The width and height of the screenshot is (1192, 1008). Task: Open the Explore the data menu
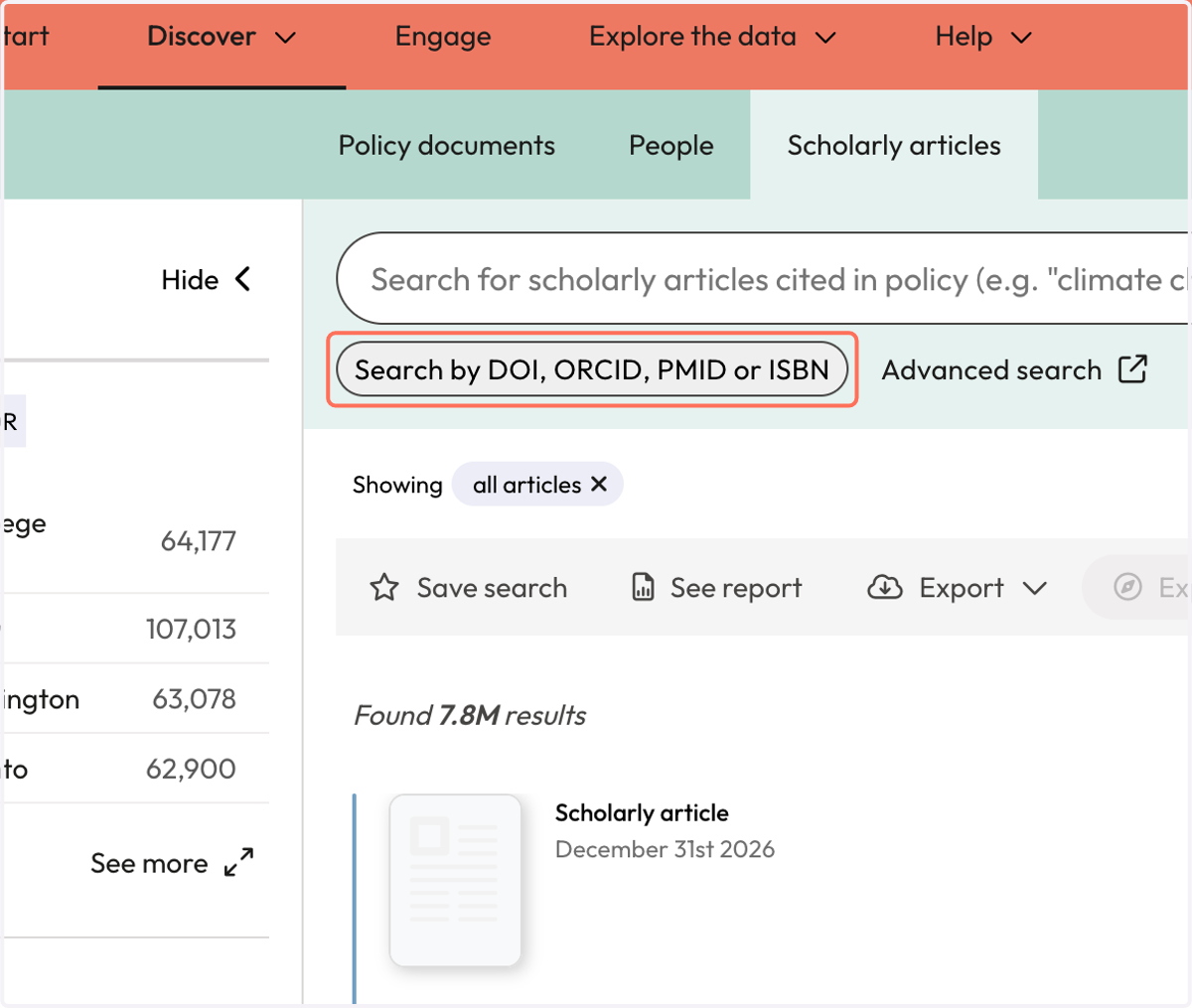pos(712,38)
